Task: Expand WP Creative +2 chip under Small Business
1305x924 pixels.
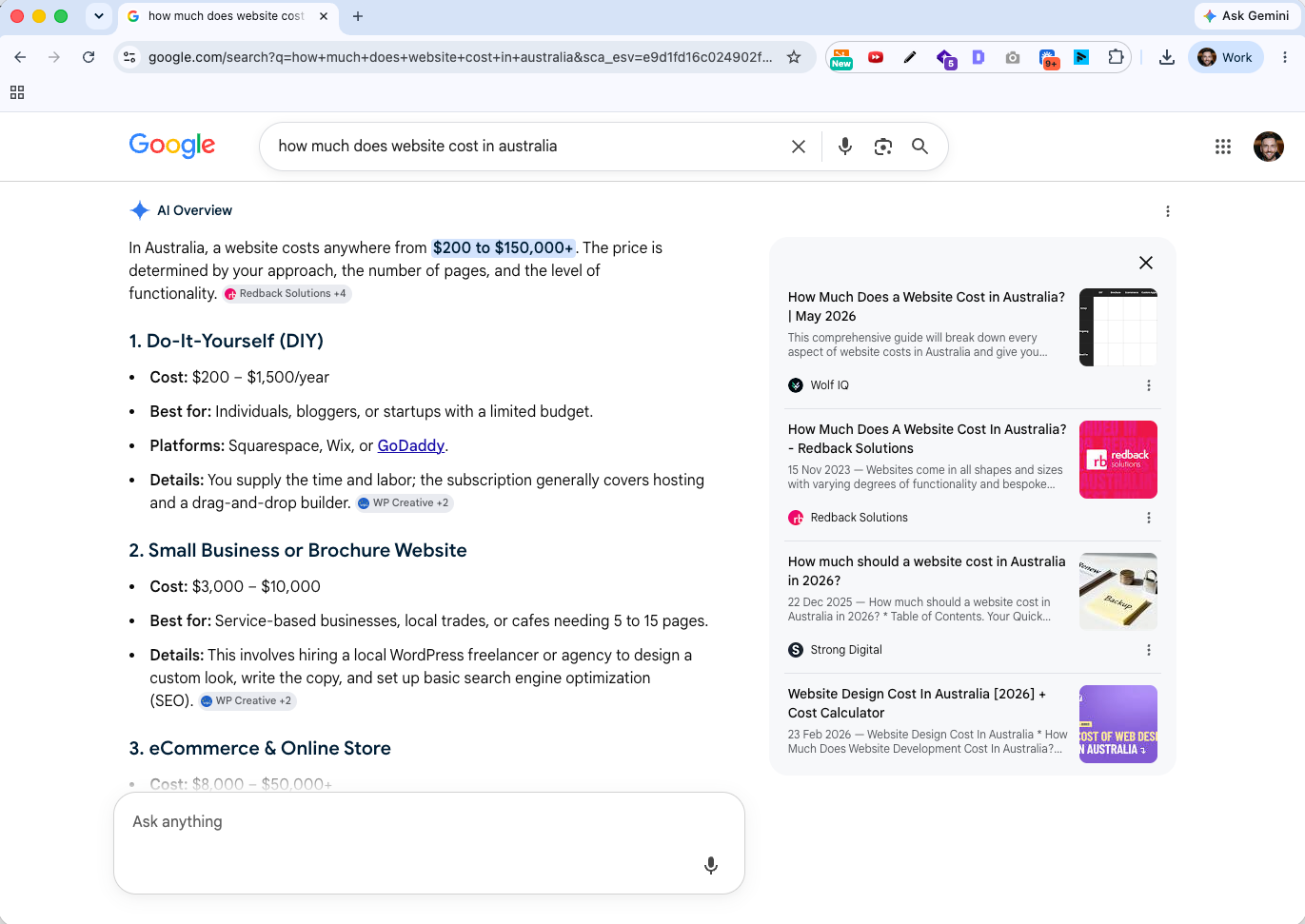Action: pos(247,701)
